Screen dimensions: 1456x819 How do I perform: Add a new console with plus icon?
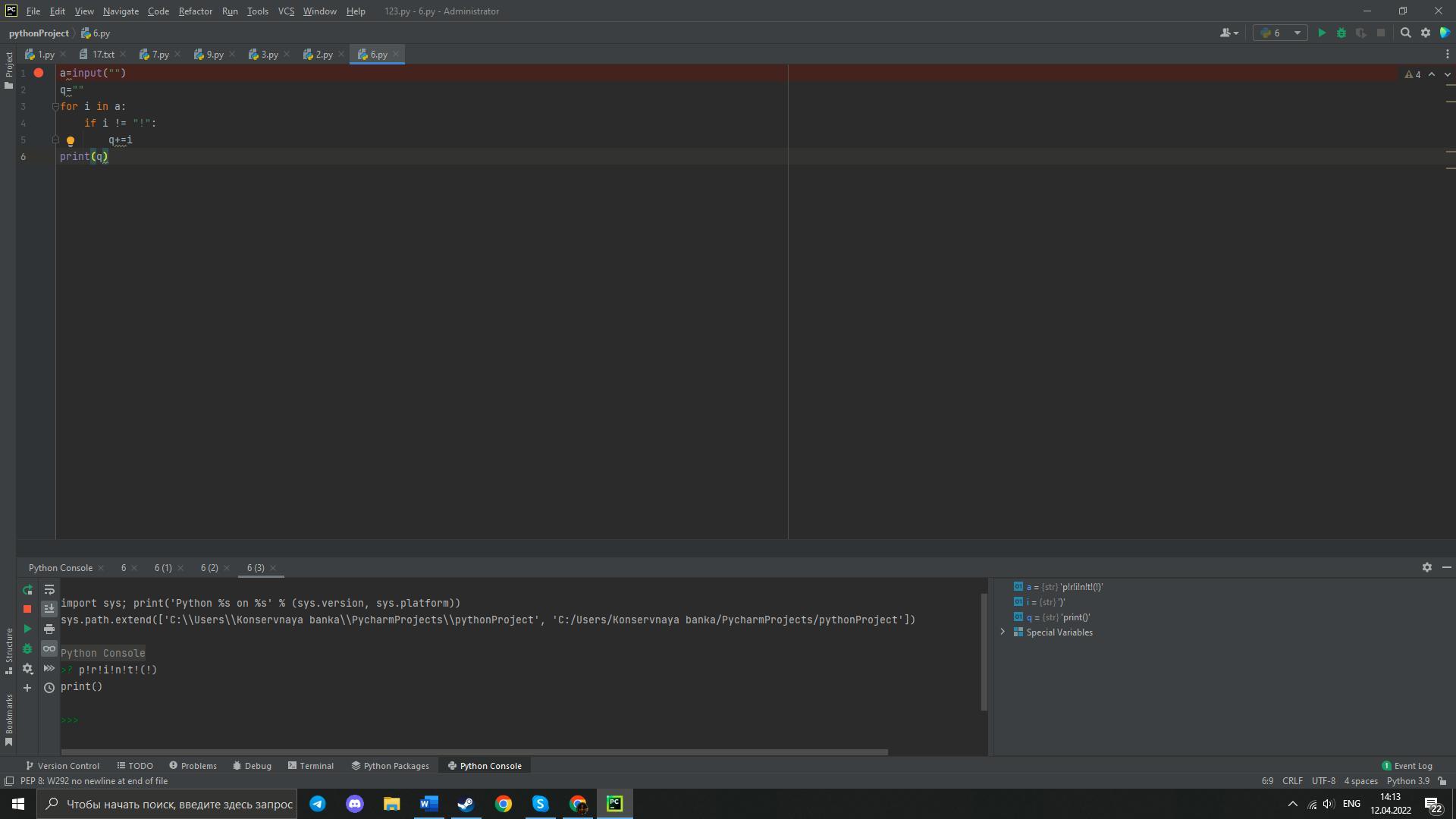click(x=27, y=688)
